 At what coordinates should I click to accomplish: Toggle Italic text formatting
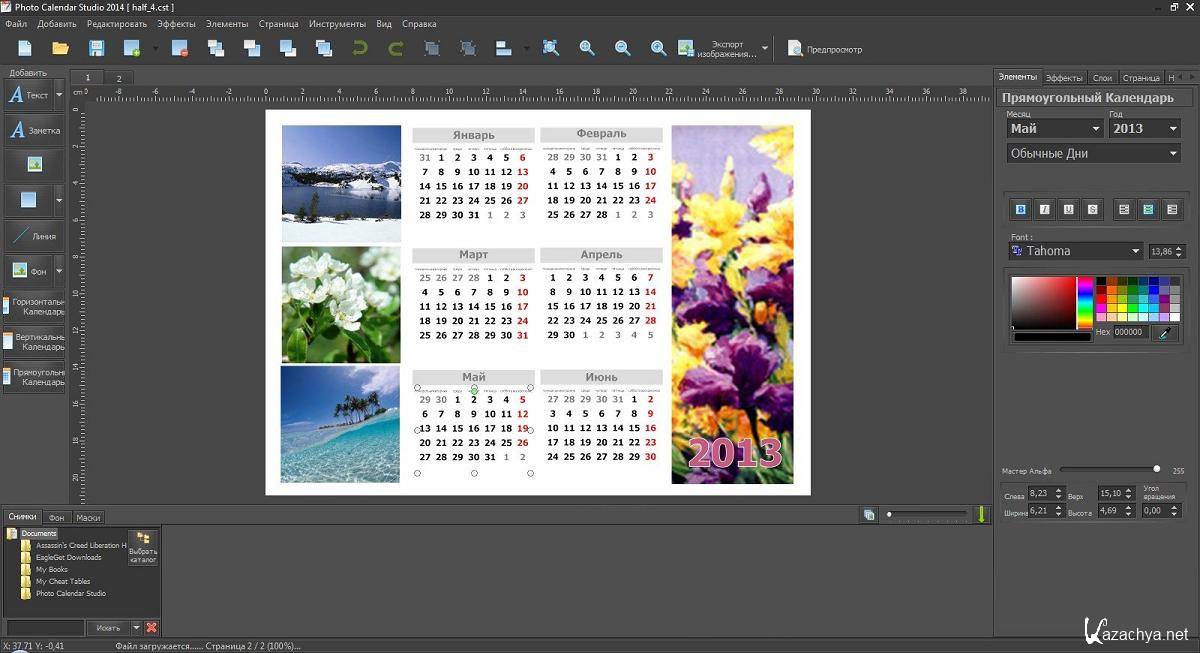[1044, 209]
